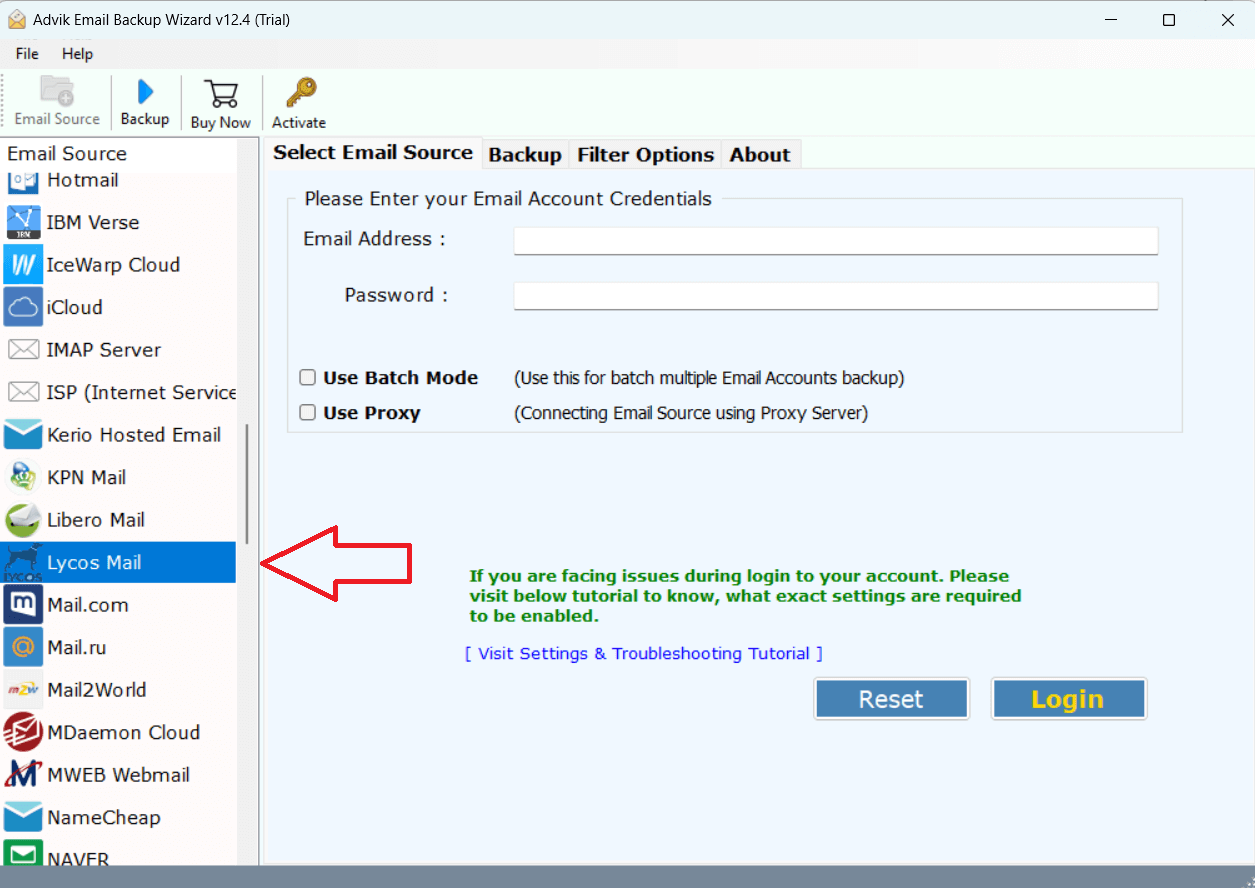Switch to the Select Email Source tab
The image size is (1255, 888).
[373, 153]
